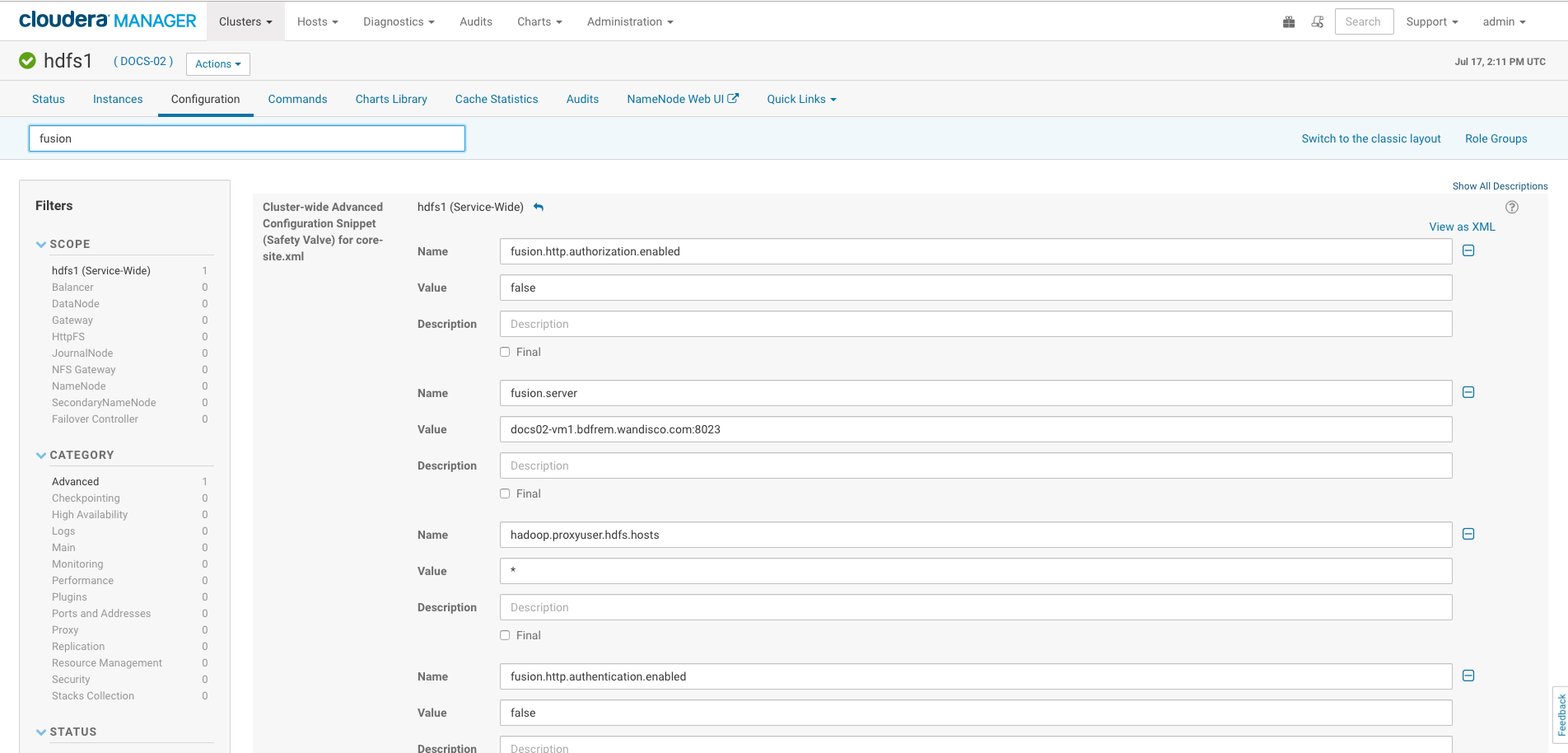Open the Clusters dropdown menu
The height and width of the screenshot is (753, 1568).
click(x=245, y=21)
